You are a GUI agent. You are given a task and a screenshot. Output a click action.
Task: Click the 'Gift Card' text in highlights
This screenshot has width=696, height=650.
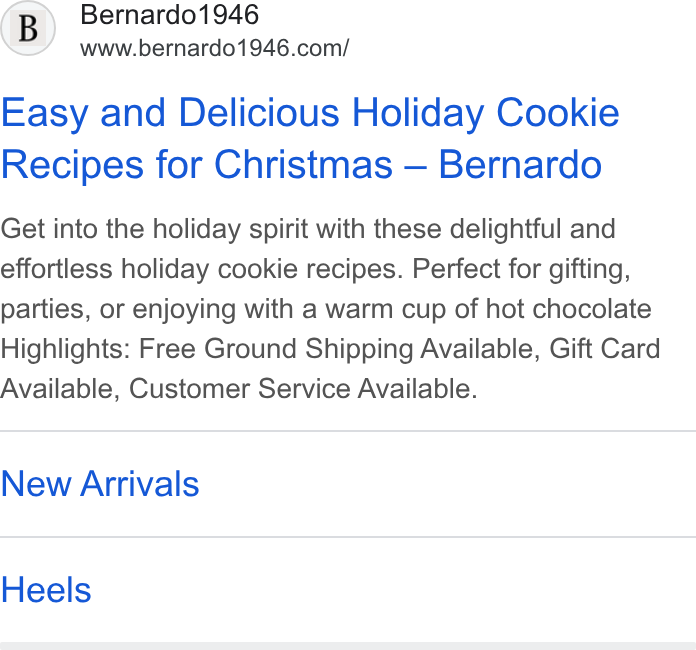click(605, 349)
